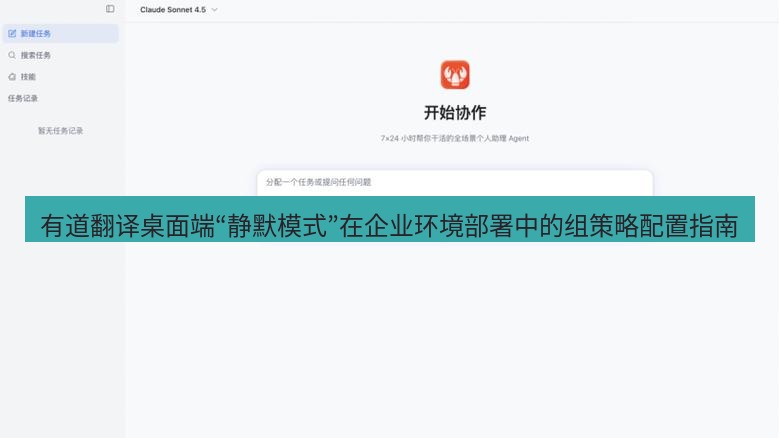Click the 技能 sidebar icon
The width and height of the screenshot is (780, 438).
12,77
